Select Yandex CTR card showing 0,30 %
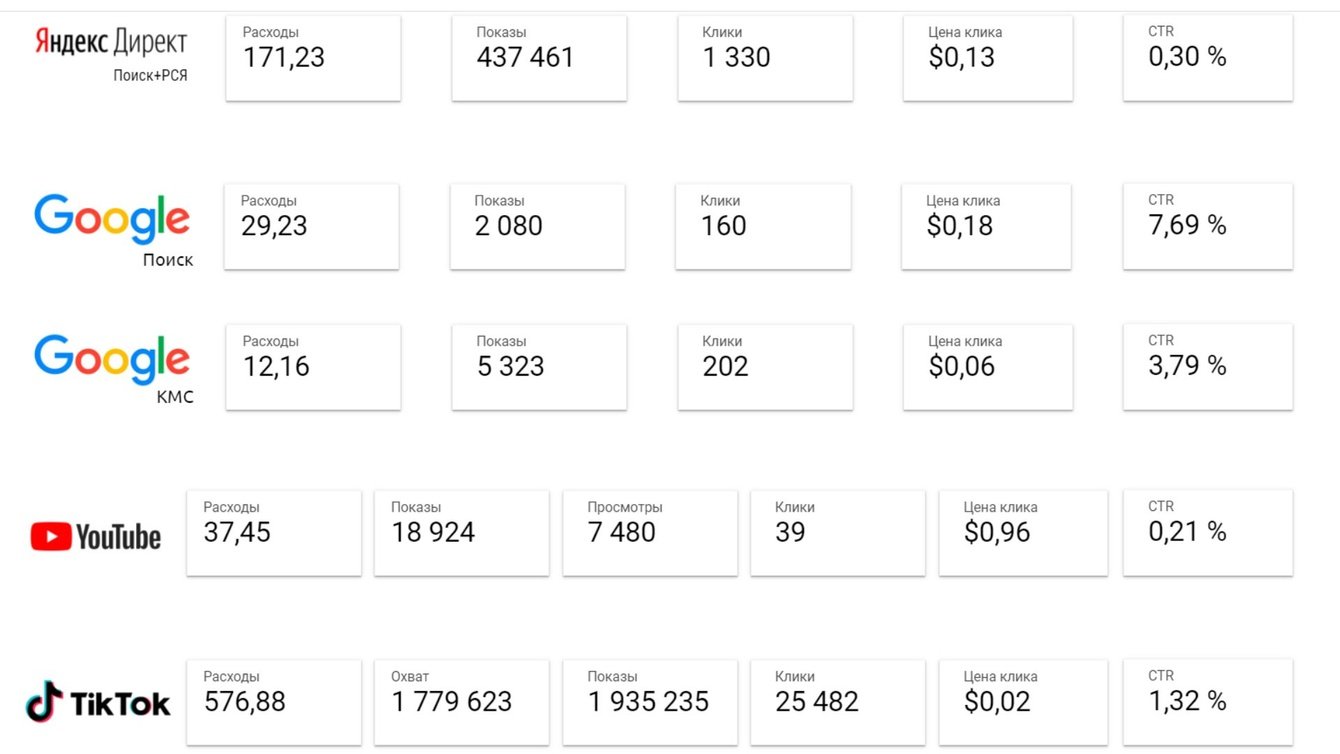 (1207, 58)
